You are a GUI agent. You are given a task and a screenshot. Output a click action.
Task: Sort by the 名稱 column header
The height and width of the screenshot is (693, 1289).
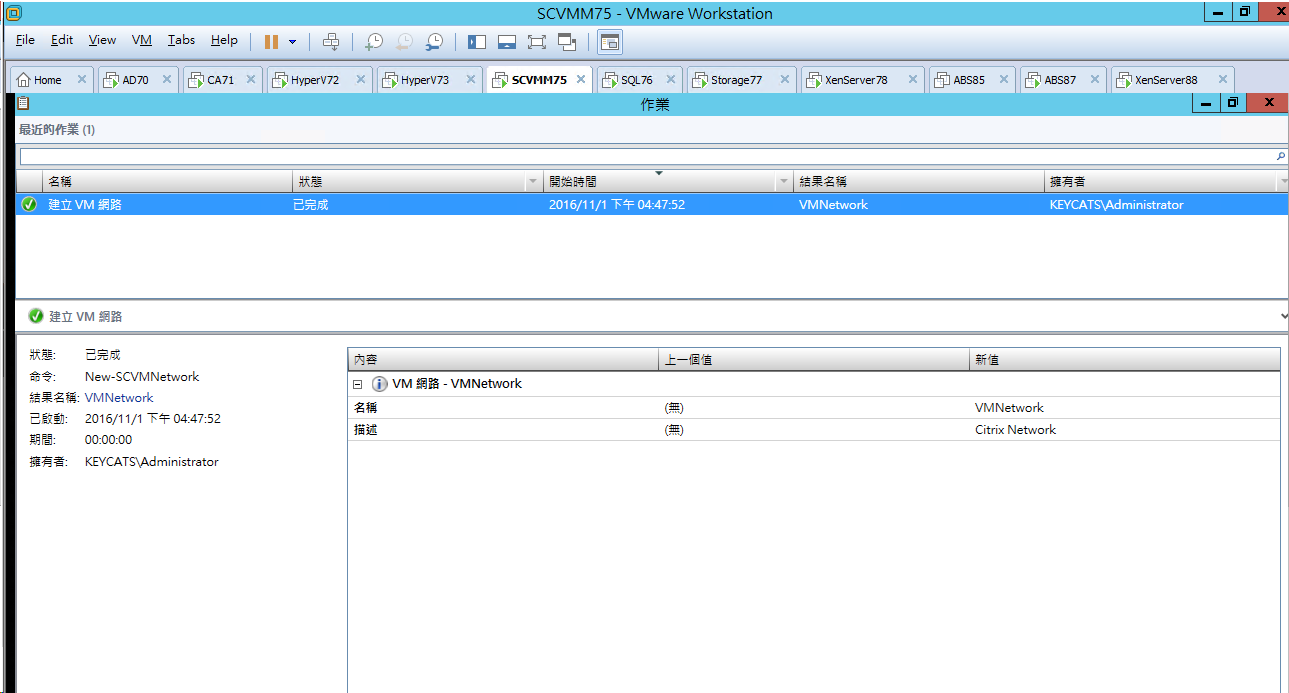(x=168, y=182)
